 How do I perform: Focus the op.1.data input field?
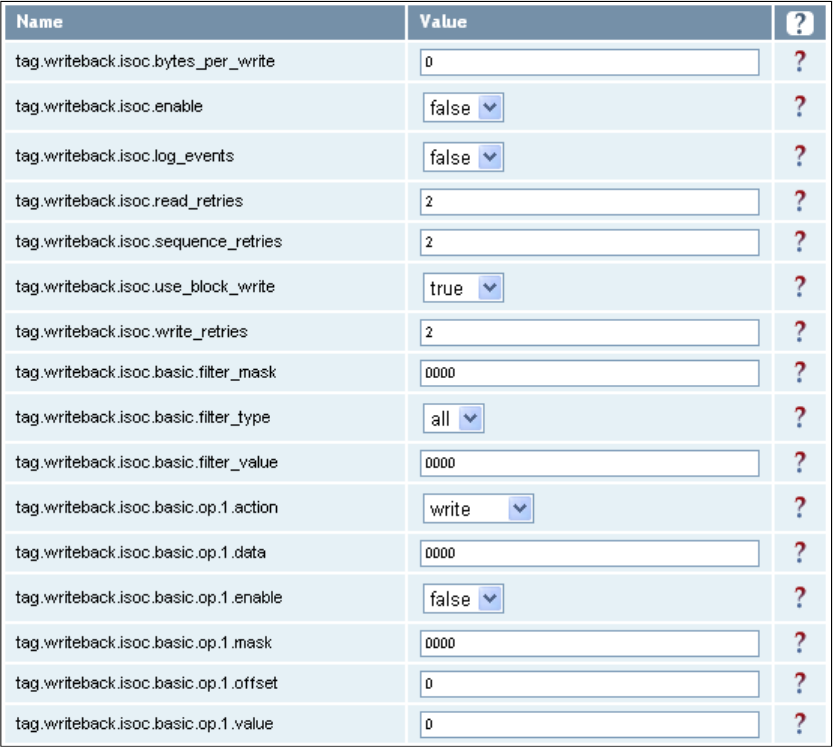point(589,553)
